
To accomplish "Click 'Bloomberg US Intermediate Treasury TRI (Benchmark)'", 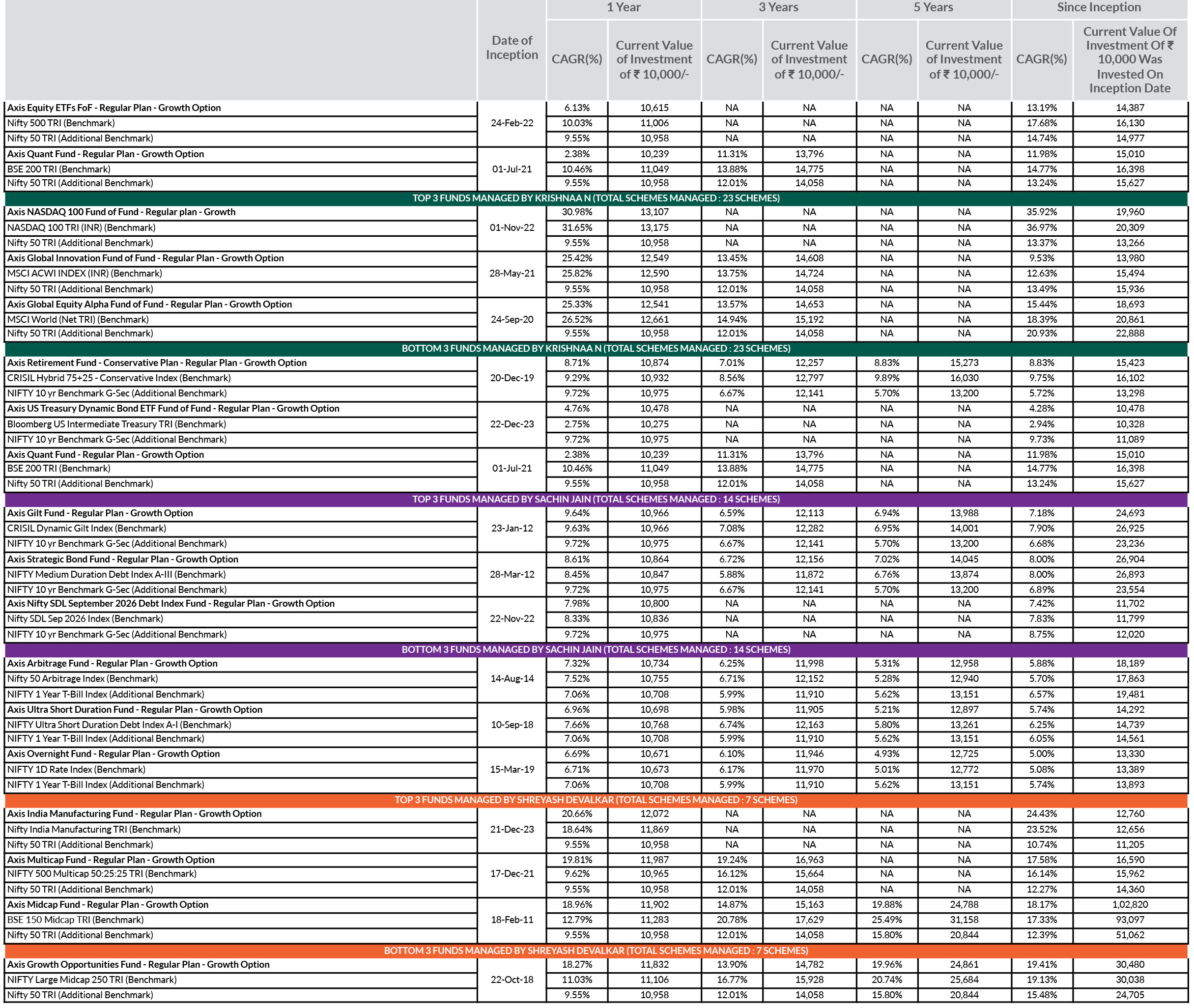I will click(116, 424).
